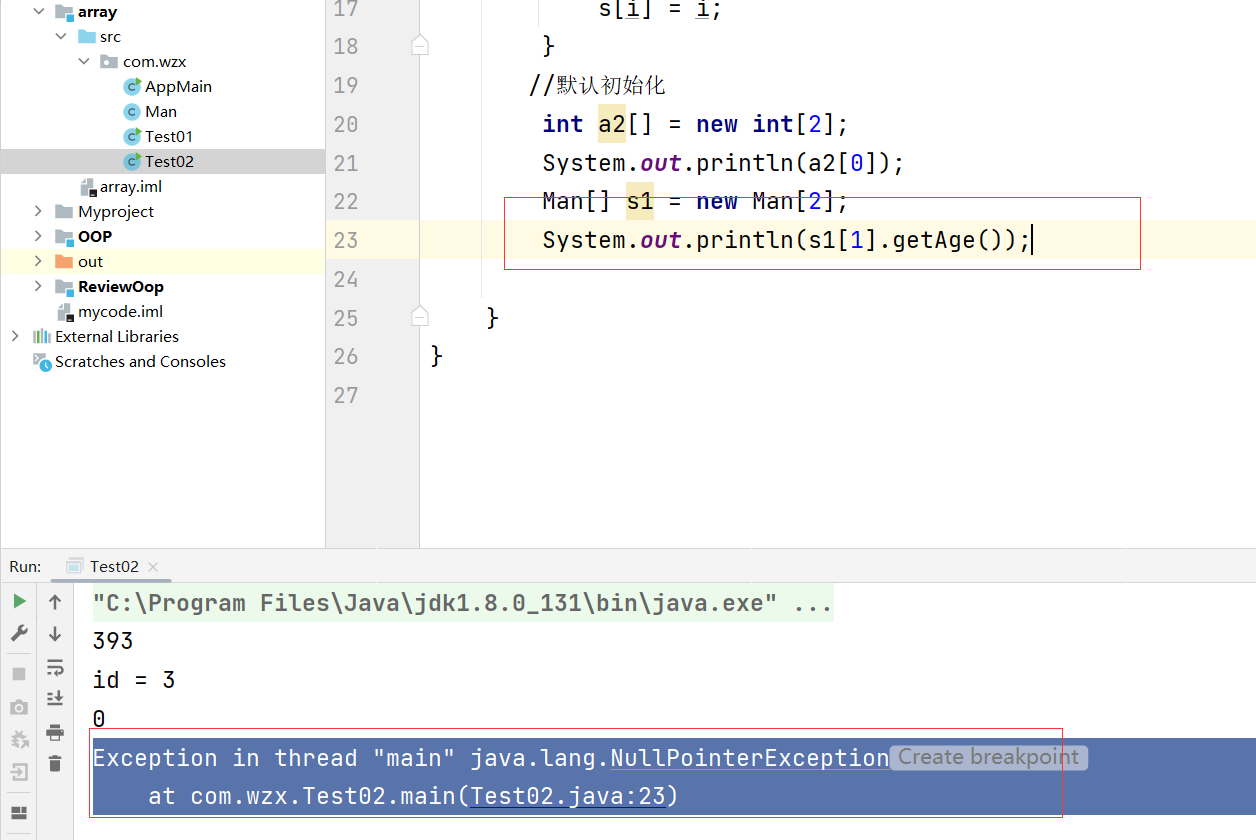The width and height of the screenshot is (1256, 840).
Task: Close the Test02 run tab
Action: 153,567
